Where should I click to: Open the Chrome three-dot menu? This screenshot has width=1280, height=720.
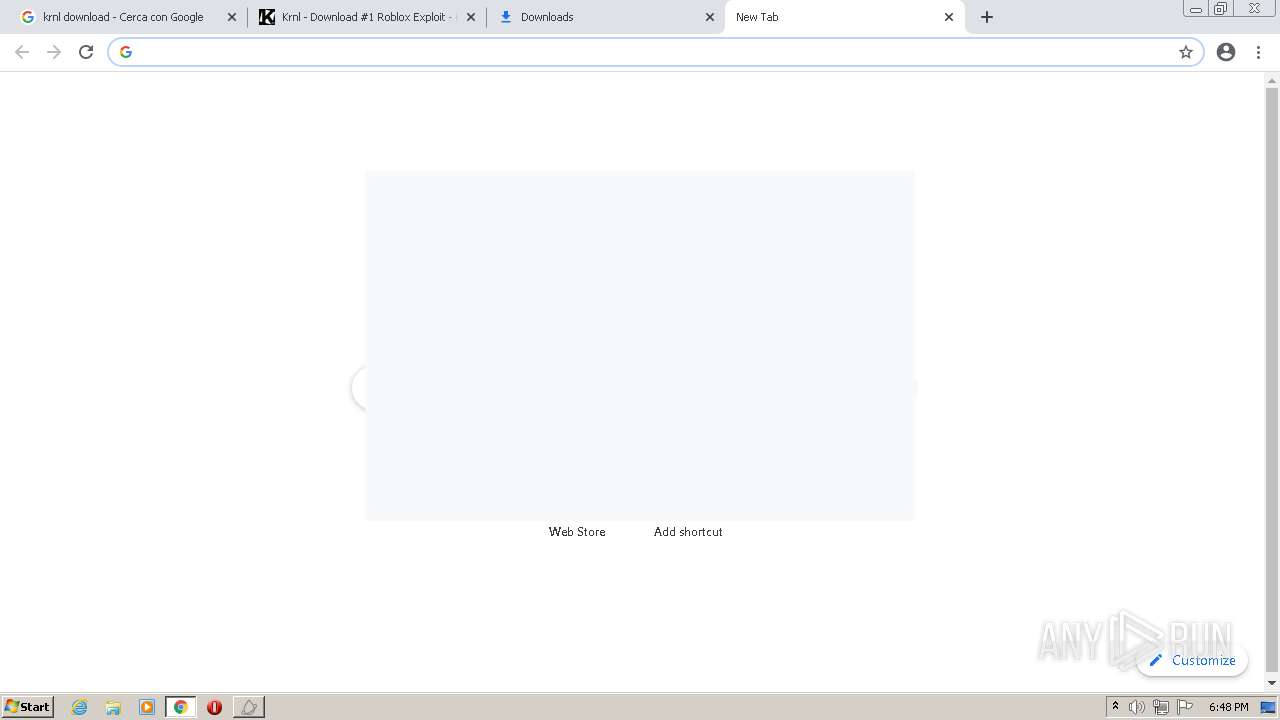coord(1258,52)
